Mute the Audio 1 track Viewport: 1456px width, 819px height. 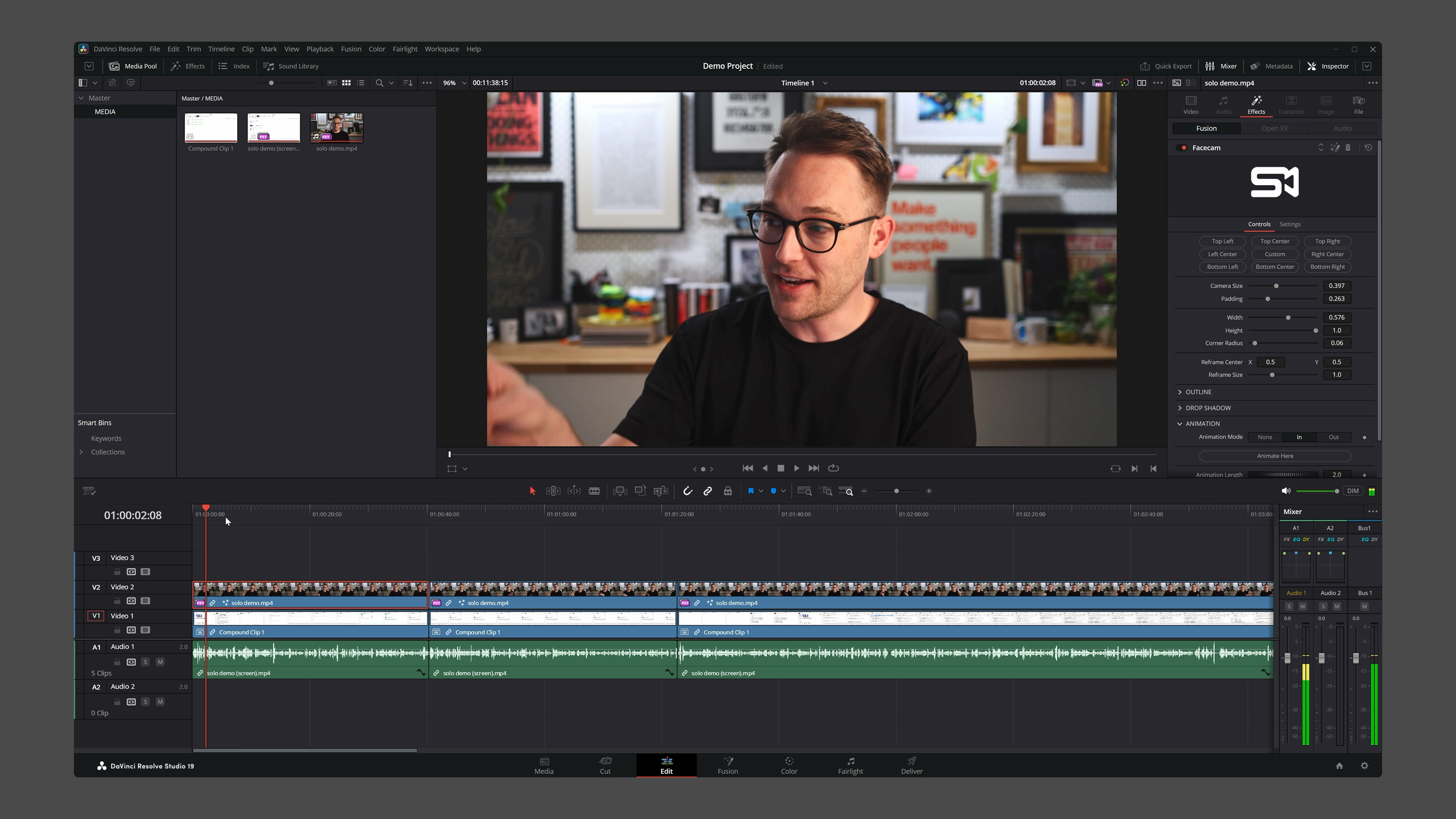[x=160, y=662]
